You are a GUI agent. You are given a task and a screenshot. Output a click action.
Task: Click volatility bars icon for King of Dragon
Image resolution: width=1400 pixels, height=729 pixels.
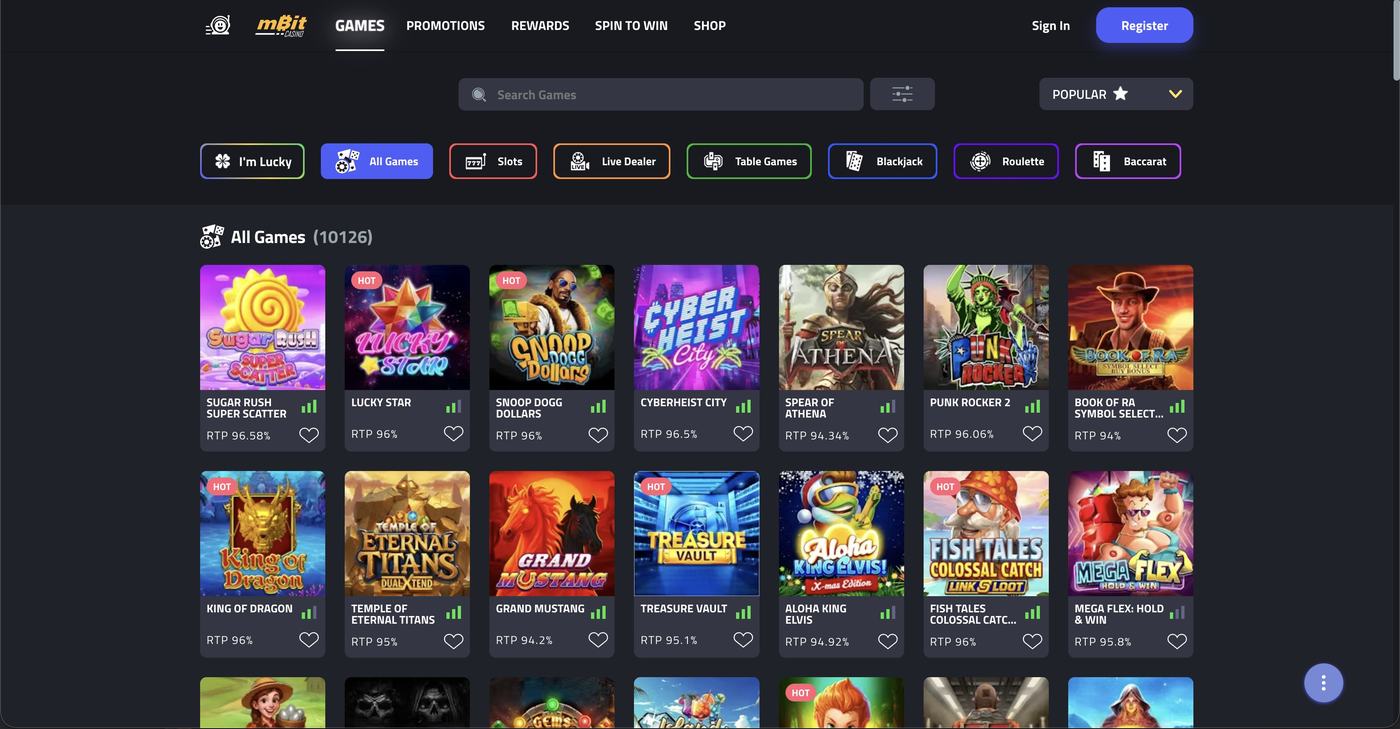(x=309, y=613)
